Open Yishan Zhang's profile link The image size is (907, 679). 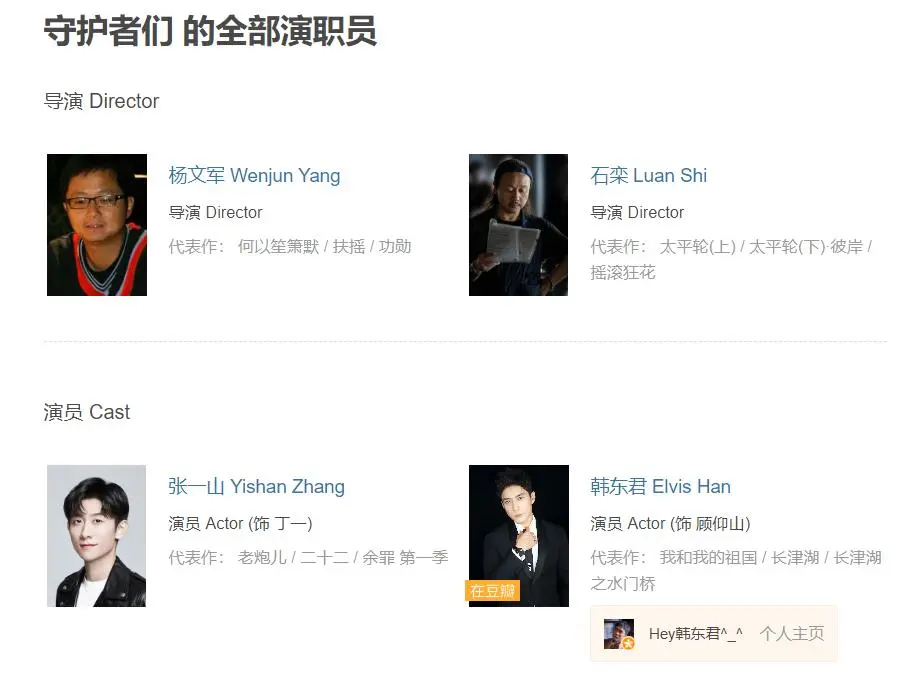pyautogui.click(x=256, y=486)
